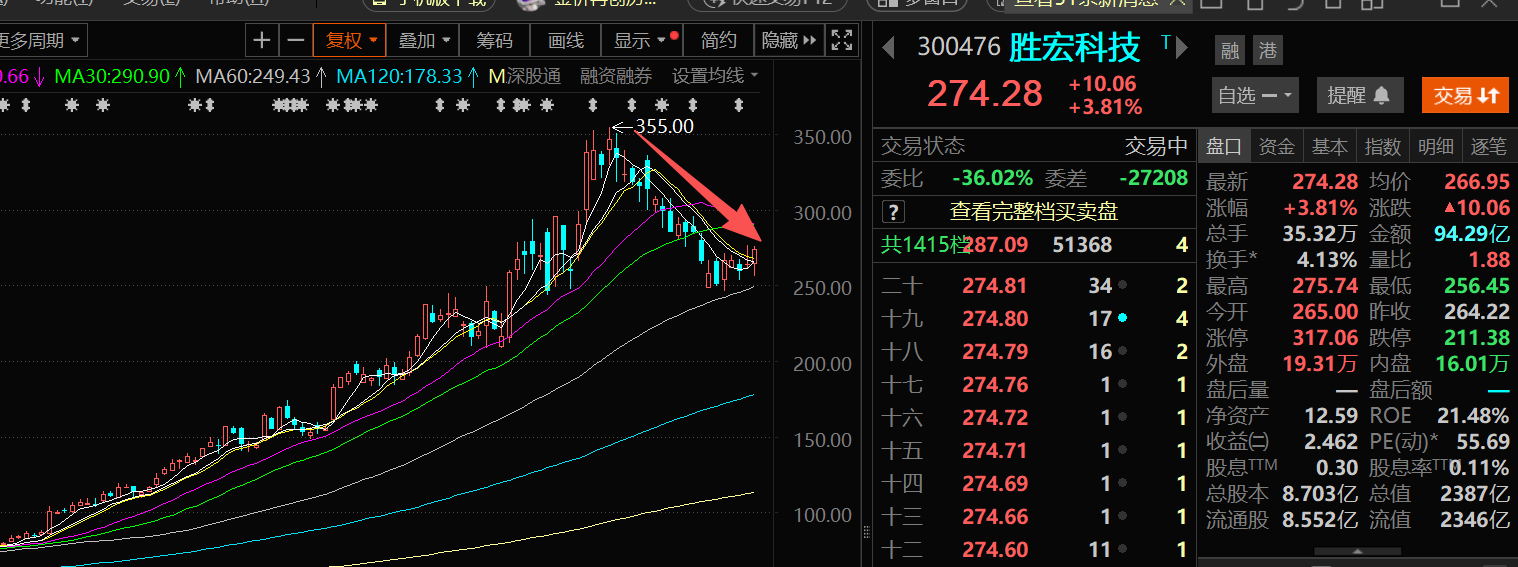This screenshot has width=1518, height=567.
Task: Toggle the 筹码 chip distribution view
Action: pos(494,41)
